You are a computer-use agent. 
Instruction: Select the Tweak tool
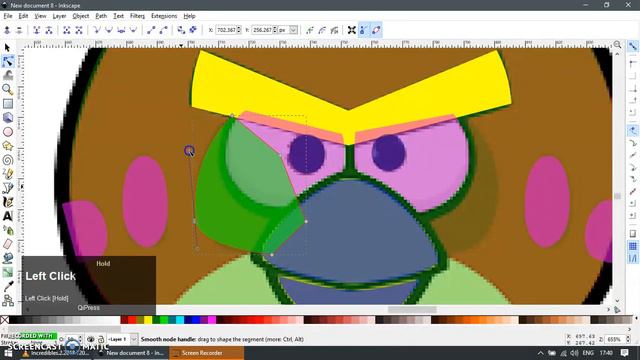[x=7, y=76]
